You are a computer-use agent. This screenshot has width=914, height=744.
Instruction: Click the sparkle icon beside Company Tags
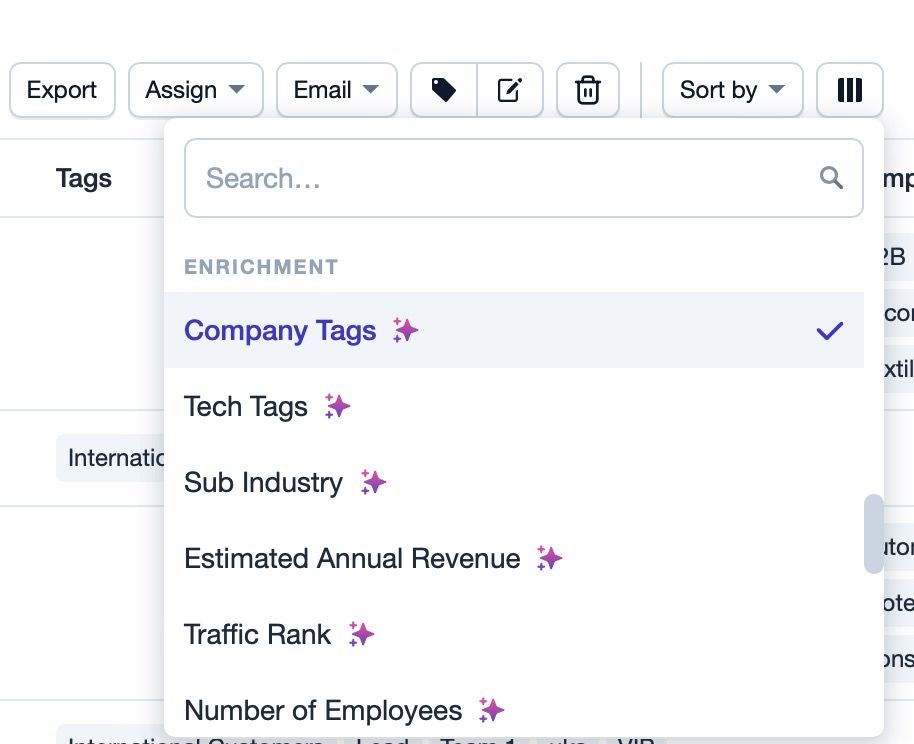click(405, 330)
